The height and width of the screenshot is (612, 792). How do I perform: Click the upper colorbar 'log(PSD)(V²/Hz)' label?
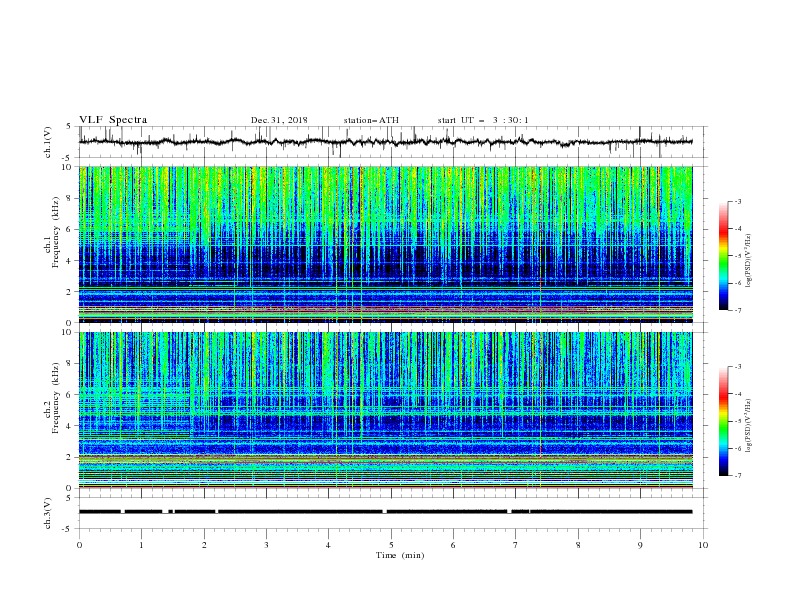(748, 261)
